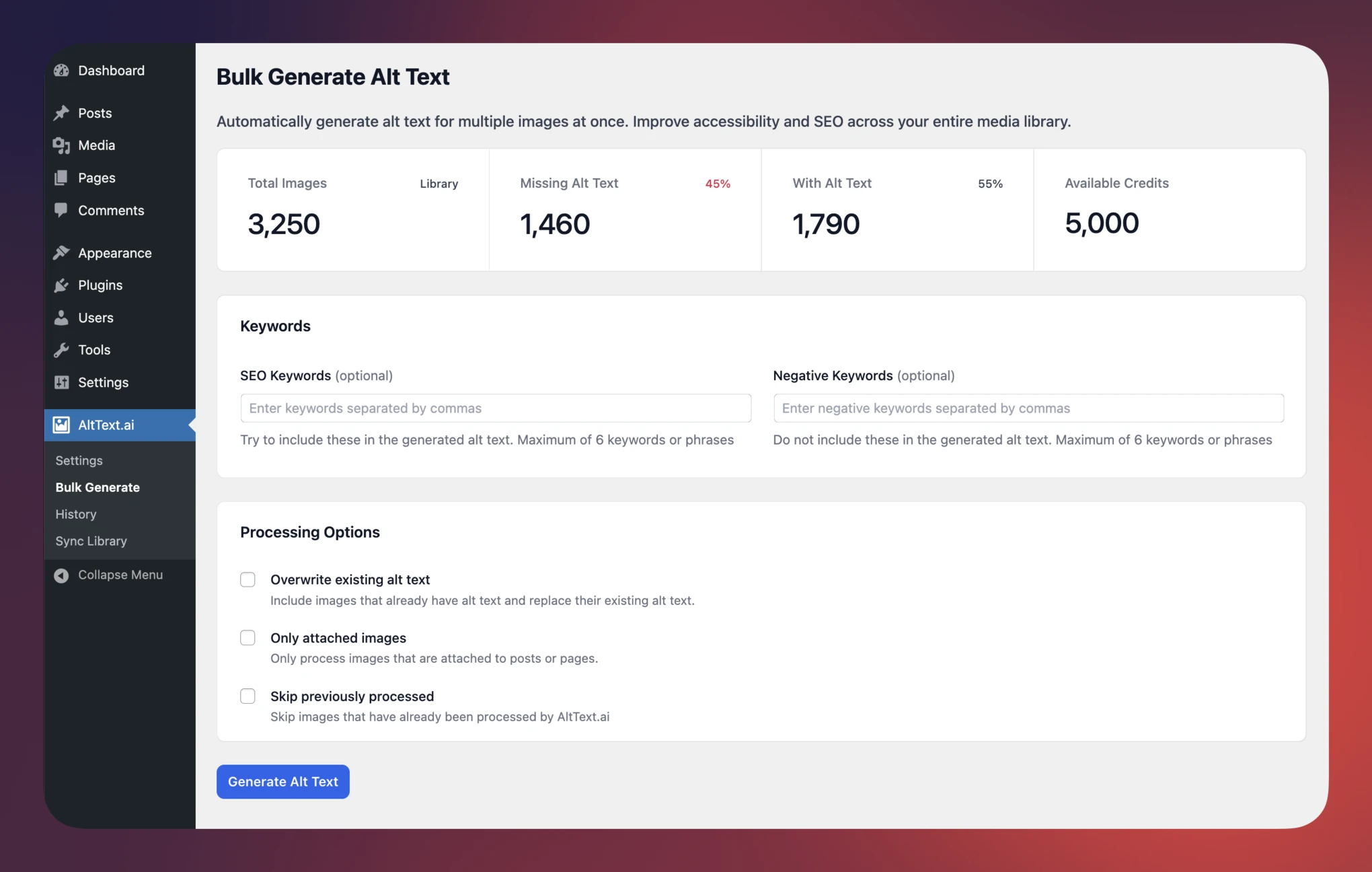This screenshot has height=872, width=1372.
Task: Enable Overwrite existing alt text
Action: click(x=247, y=579)
